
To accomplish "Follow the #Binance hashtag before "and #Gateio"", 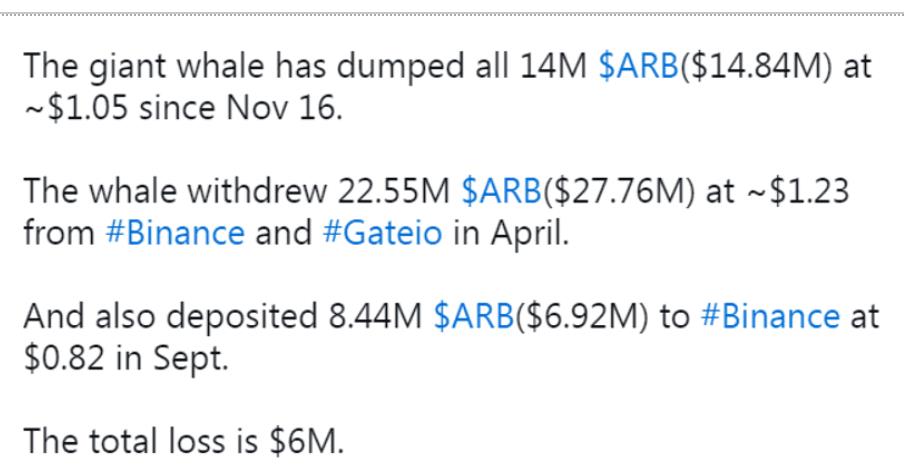I will coord(175,233).
